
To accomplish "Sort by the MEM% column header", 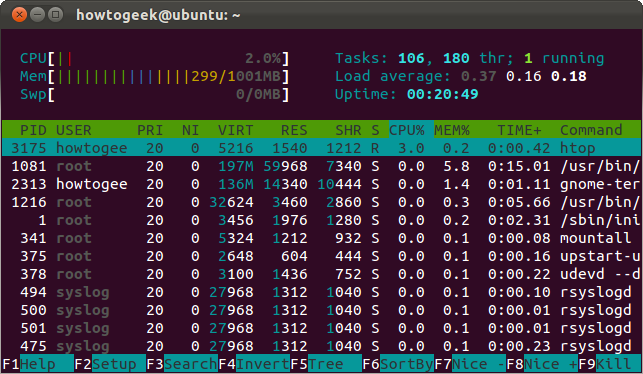I will point(451,130).
